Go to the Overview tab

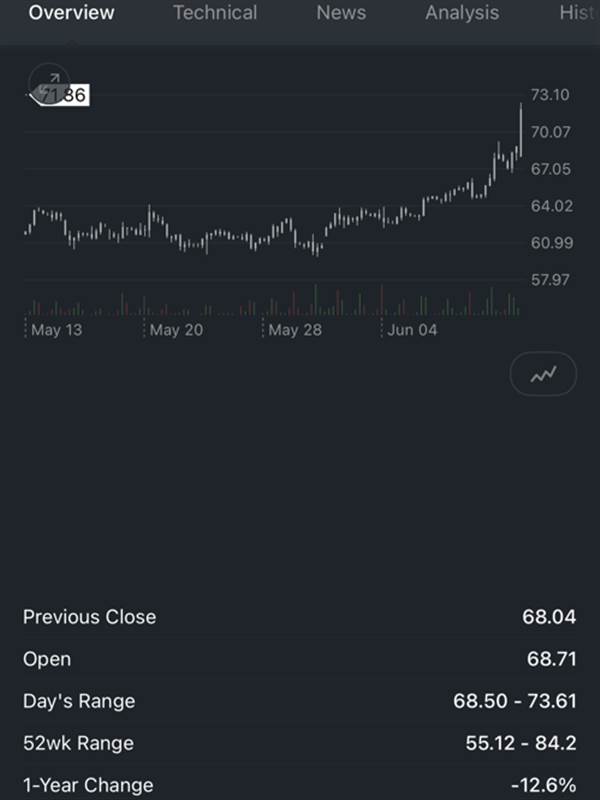[71, 13]
